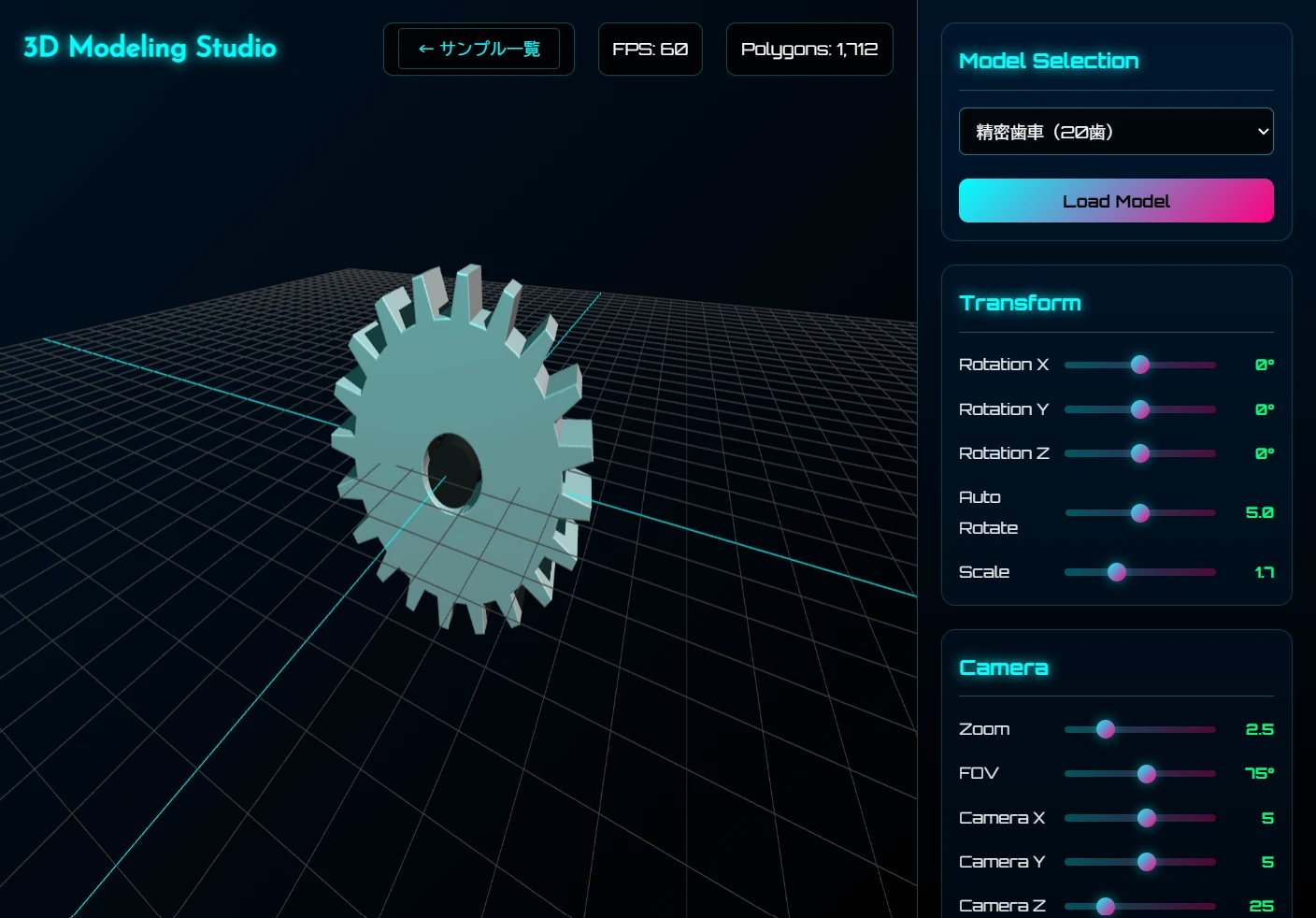Click the Rotation Y slider handle
Viewport: 1316px width, 918px height.
point(1140,409)
